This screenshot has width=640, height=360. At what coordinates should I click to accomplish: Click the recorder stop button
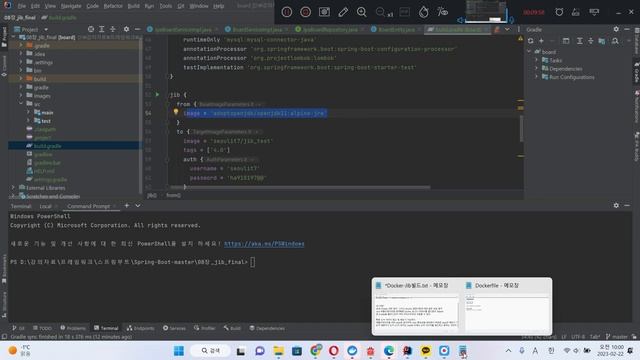305,12
